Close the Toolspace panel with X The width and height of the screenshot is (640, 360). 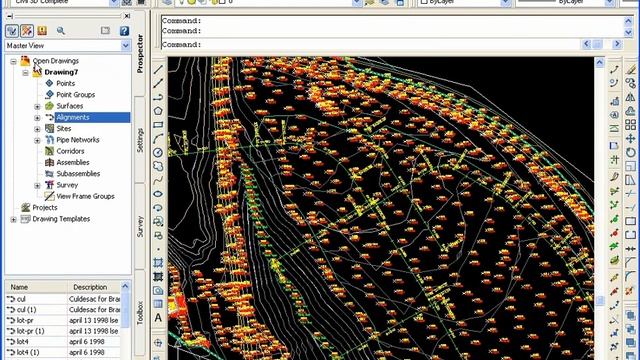pyautogui.click(x=127, y=16)
